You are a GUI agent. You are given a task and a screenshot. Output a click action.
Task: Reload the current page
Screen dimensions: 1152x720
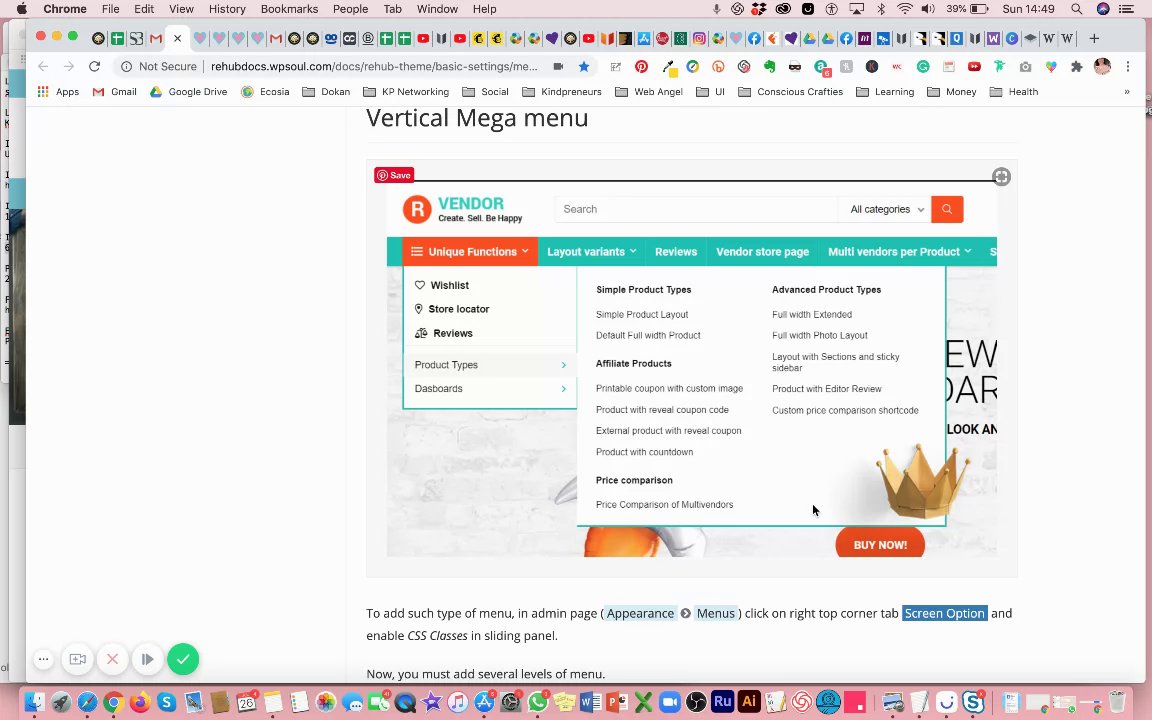[x=95, y=67]
